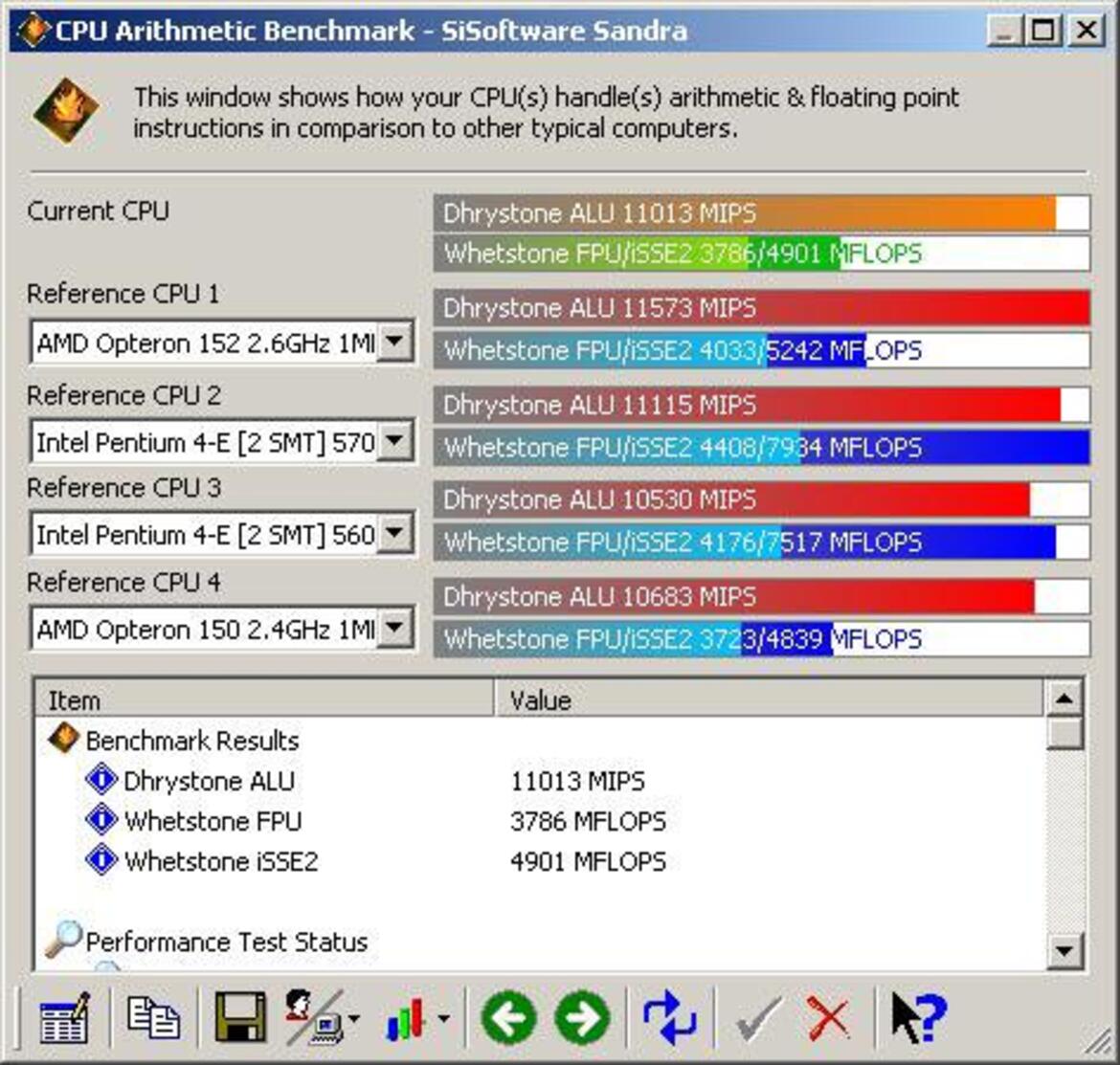Click the Value column header
The width and height of the screenshot is (1120, 1065).
(x=766, y=700)
